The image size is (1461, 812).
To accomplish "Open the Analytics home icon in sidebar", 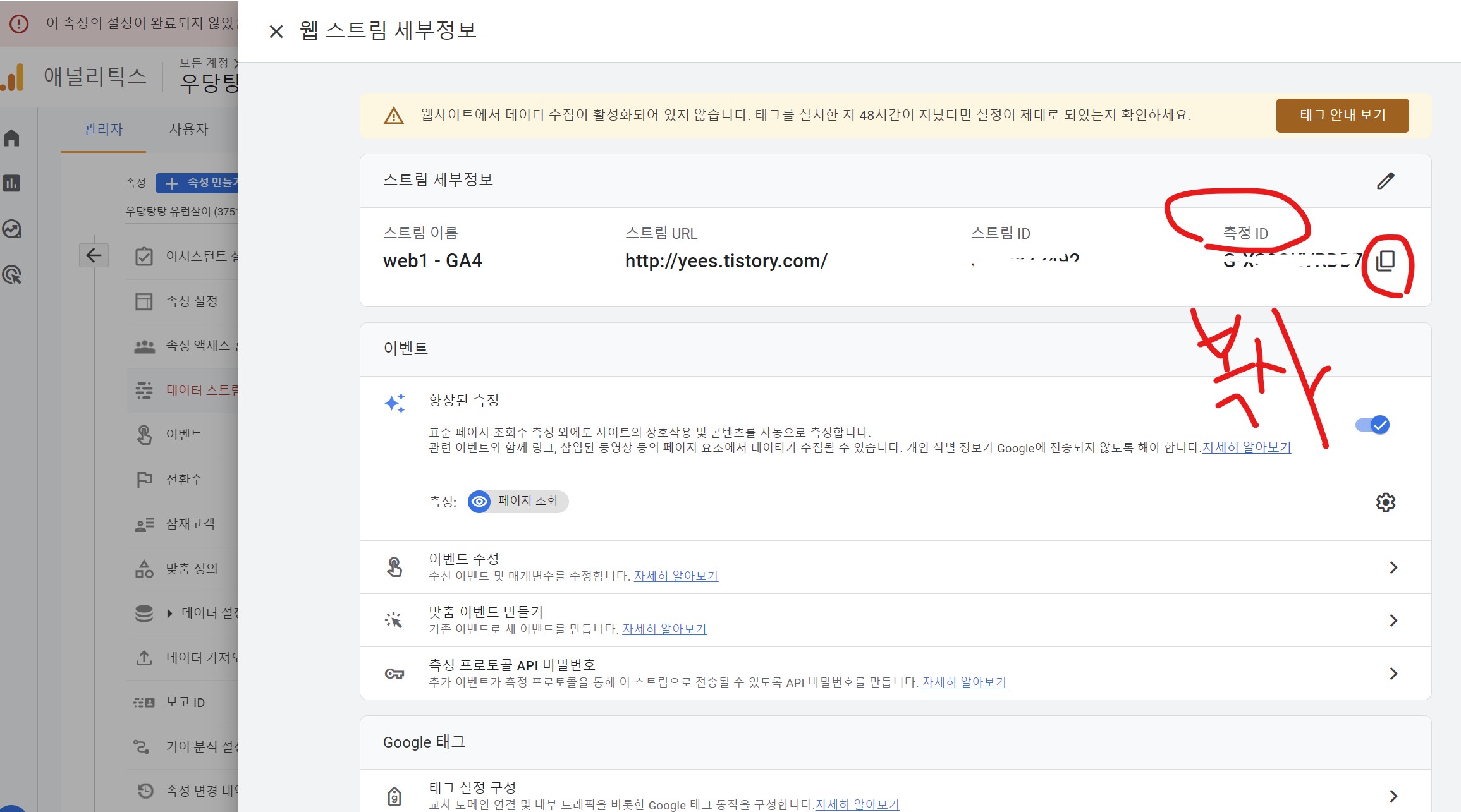I will pyautogui.click(x=12, y=138).
